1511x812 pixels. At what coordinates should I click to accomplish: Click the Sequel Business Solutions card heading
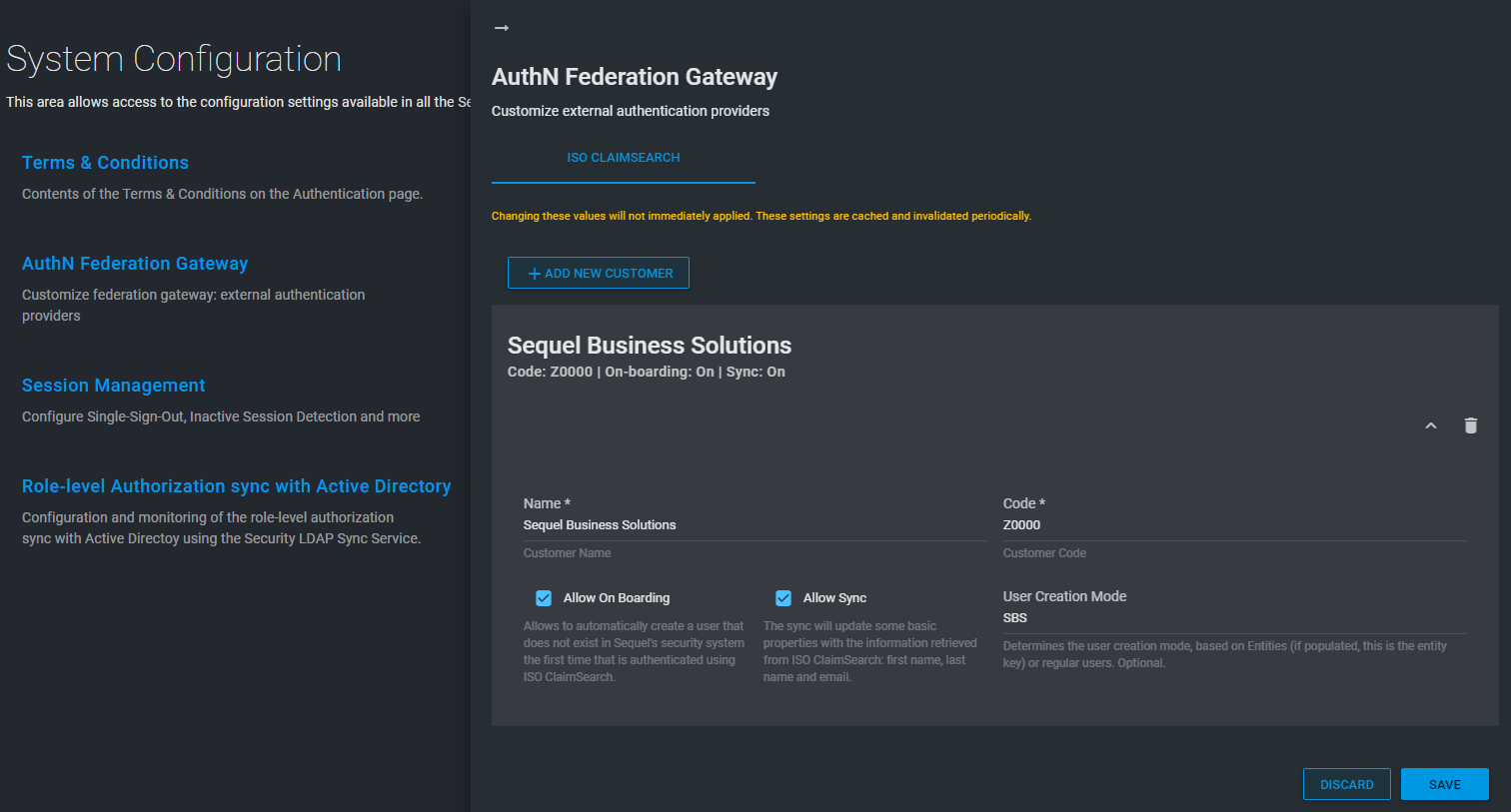point(650,346)
